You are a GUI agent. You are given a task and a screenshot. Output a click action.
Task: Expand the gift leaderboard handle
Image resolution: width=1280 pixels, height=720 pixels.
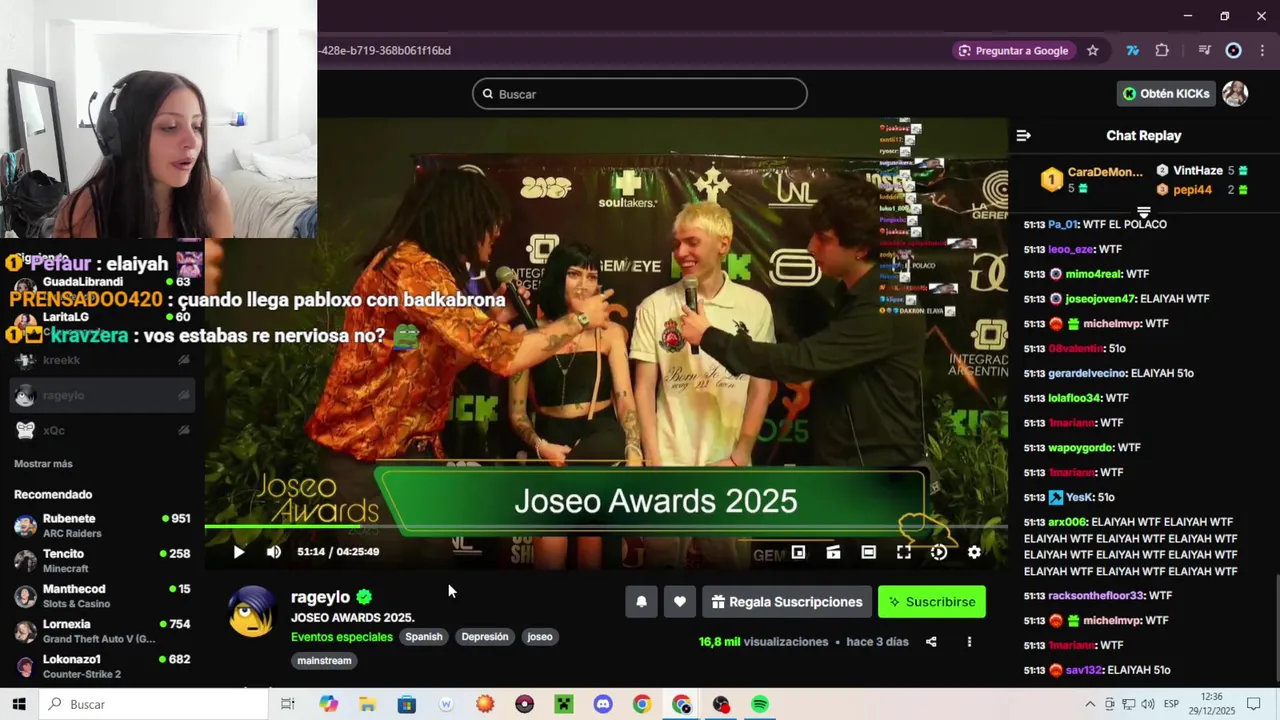[1144, 212]
